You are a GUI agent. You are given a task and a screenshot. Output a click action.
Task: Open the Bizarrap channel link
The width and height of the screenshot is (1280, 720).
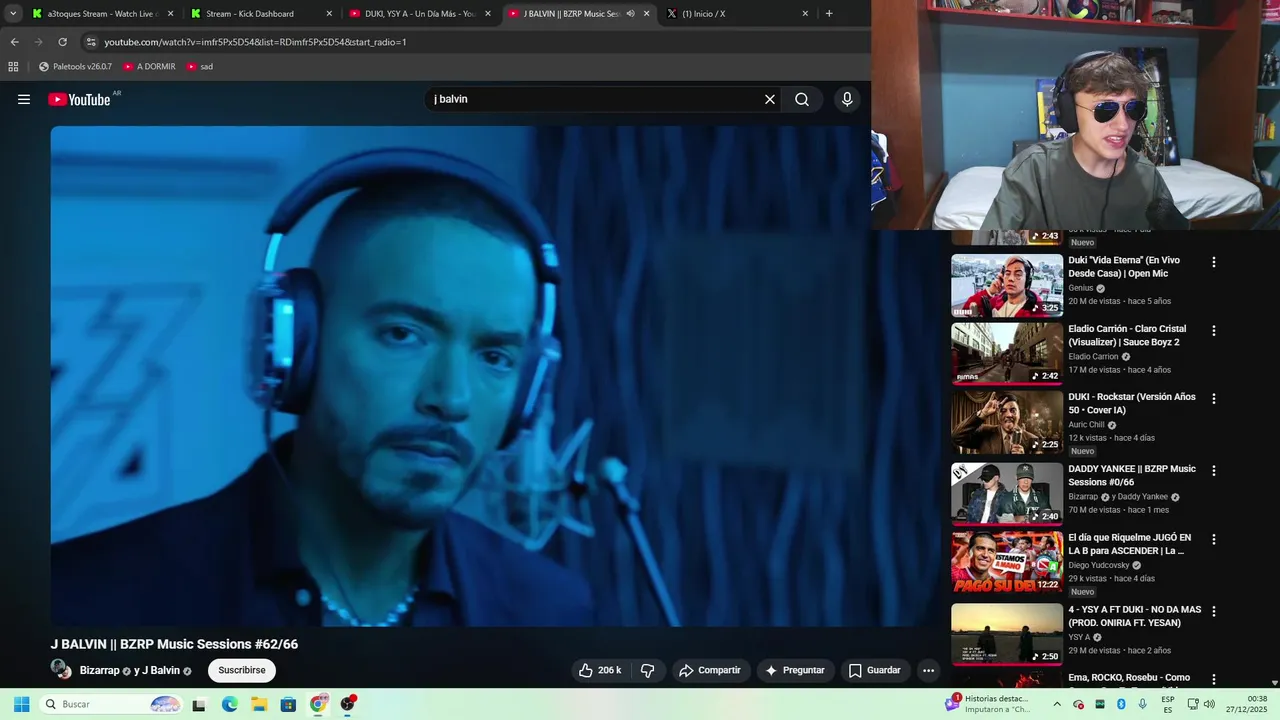(x=99, y=670)
